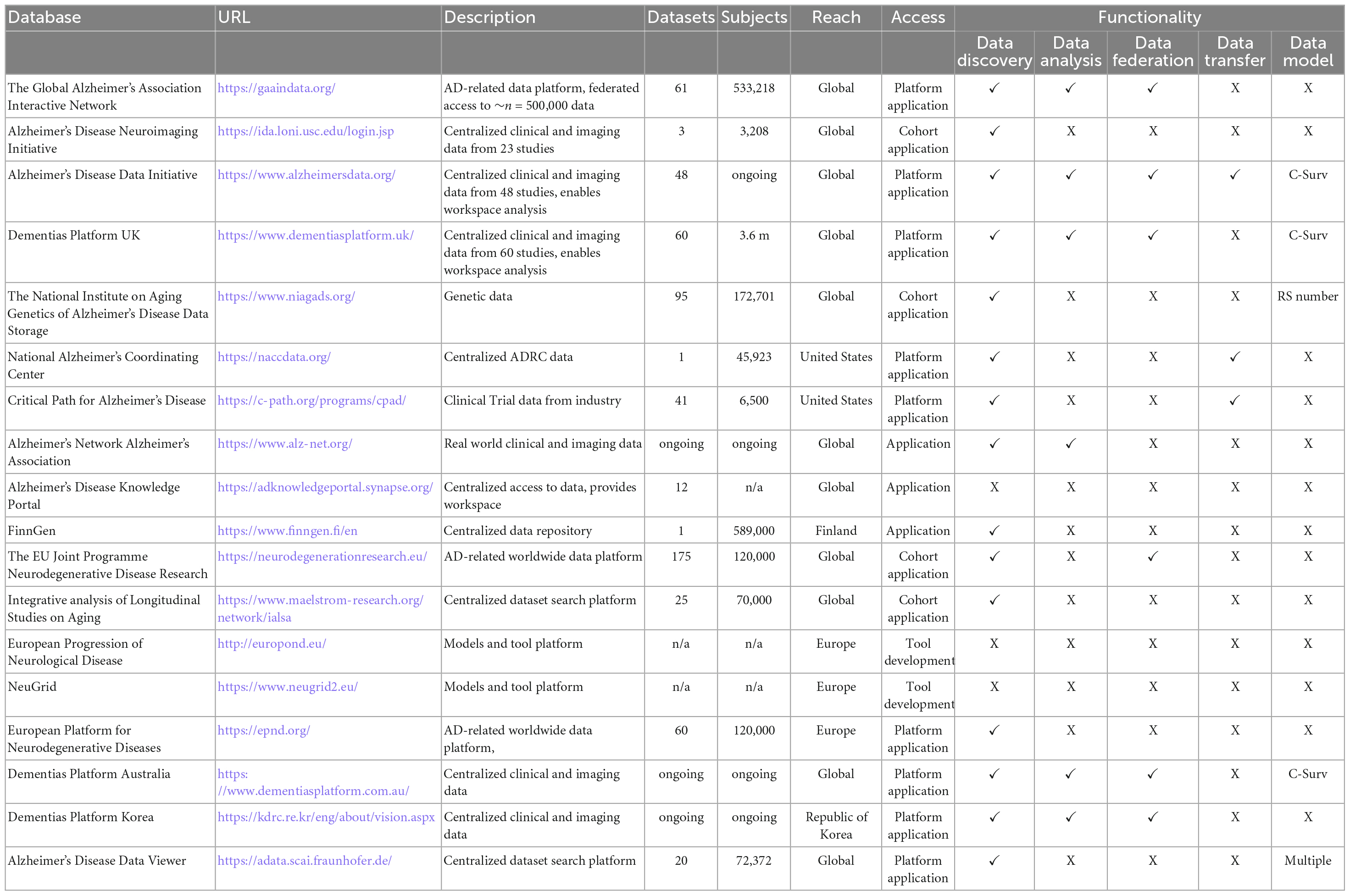This screenshot has width=1350, height=896.
Task: Select the subjects value 45,923
Action: (x=754, y=357)
